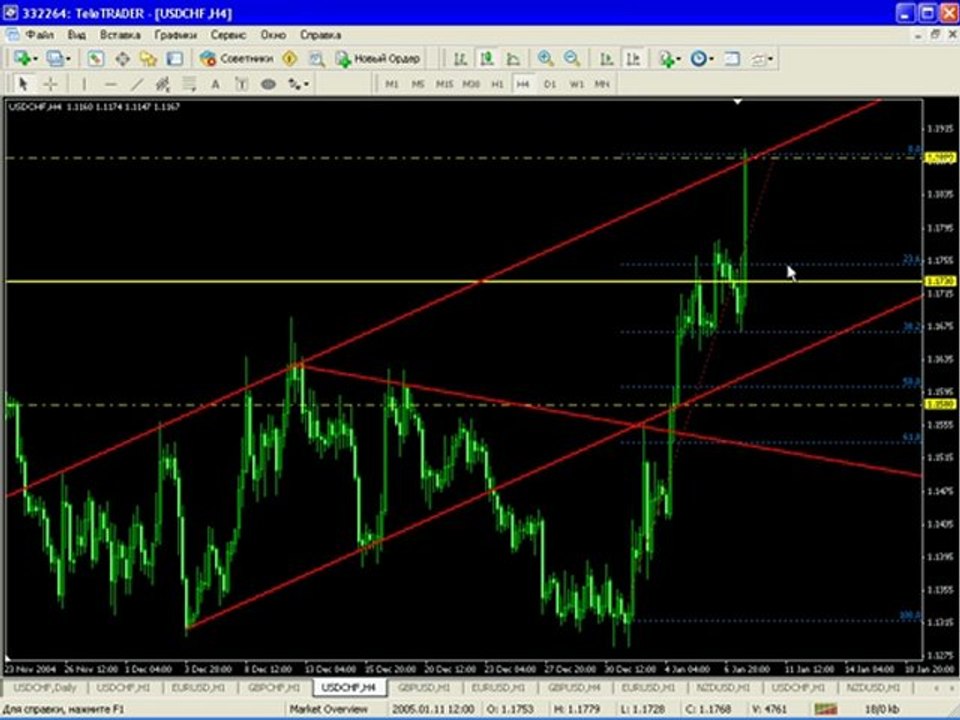The width and height of the screenshot is (960, 720).
Task: Expand the Periods dropdown arrow
Action: [x=711, y=59]
